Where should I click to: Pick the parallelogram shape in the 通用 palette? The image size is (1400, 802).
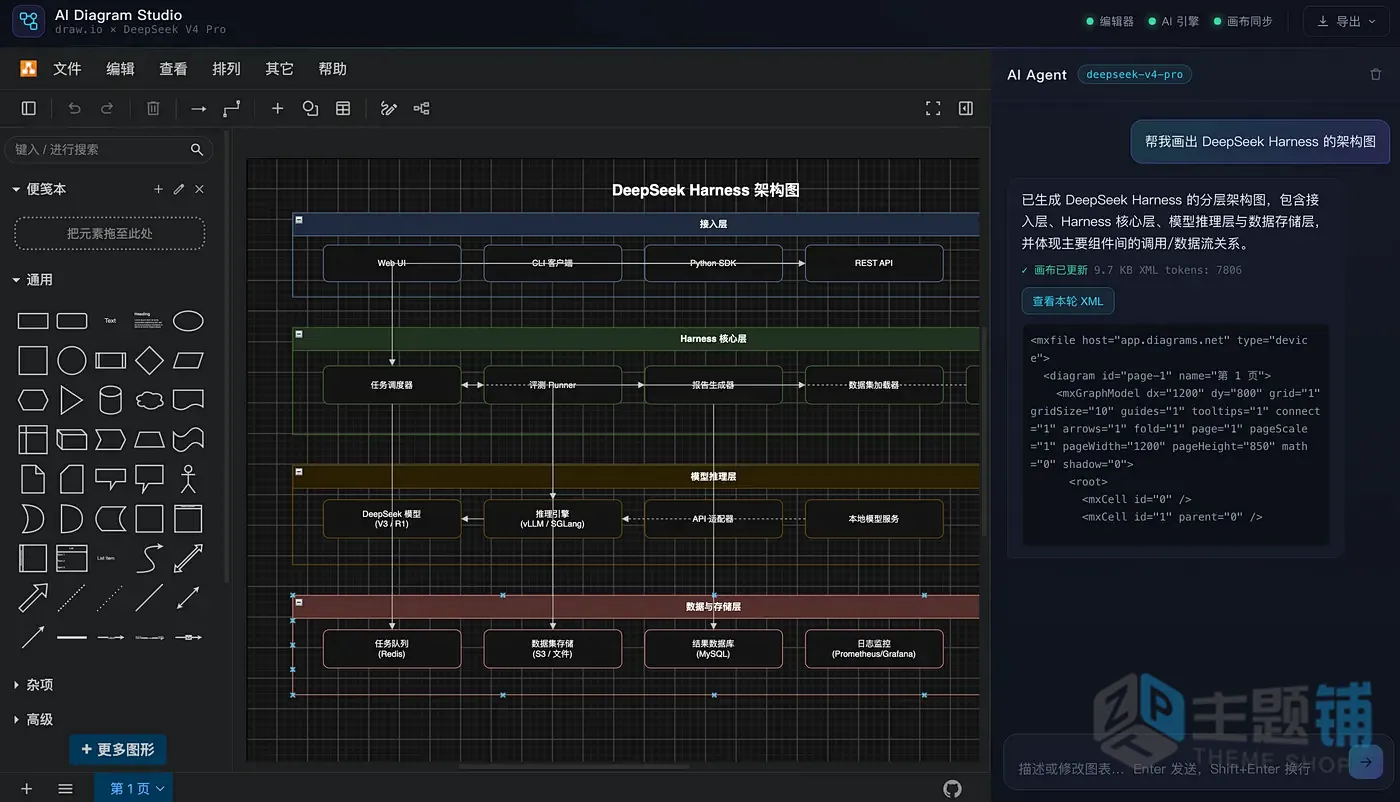pos(188,360)
